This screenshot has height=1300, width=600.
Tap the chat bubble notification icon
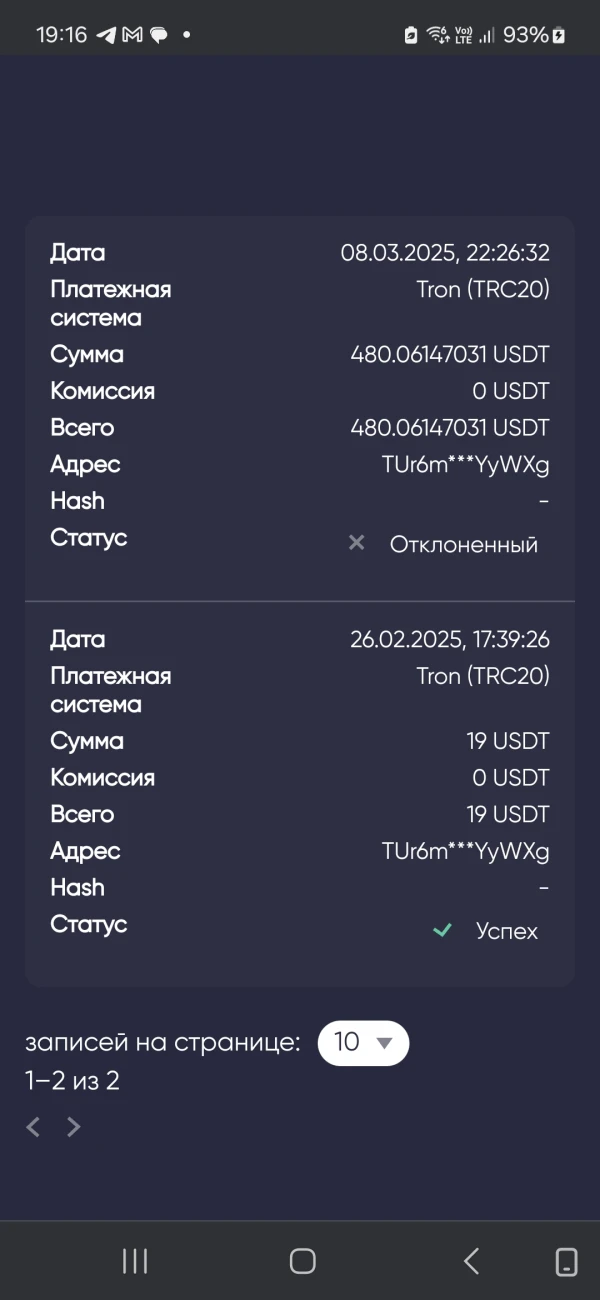[x=158, y=35]
